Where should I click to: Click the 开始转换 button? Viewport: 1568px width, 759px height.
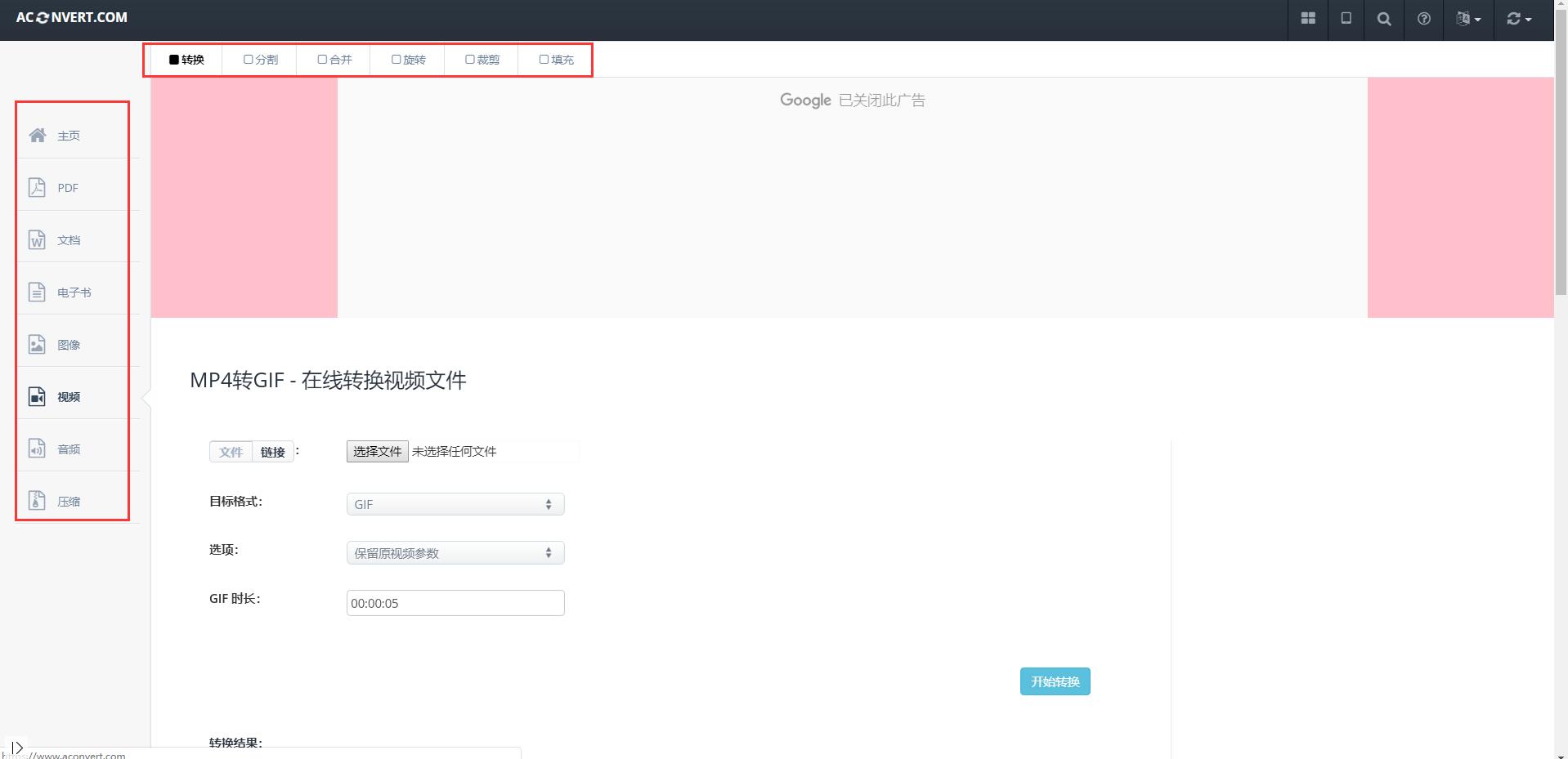[1055, 681]
